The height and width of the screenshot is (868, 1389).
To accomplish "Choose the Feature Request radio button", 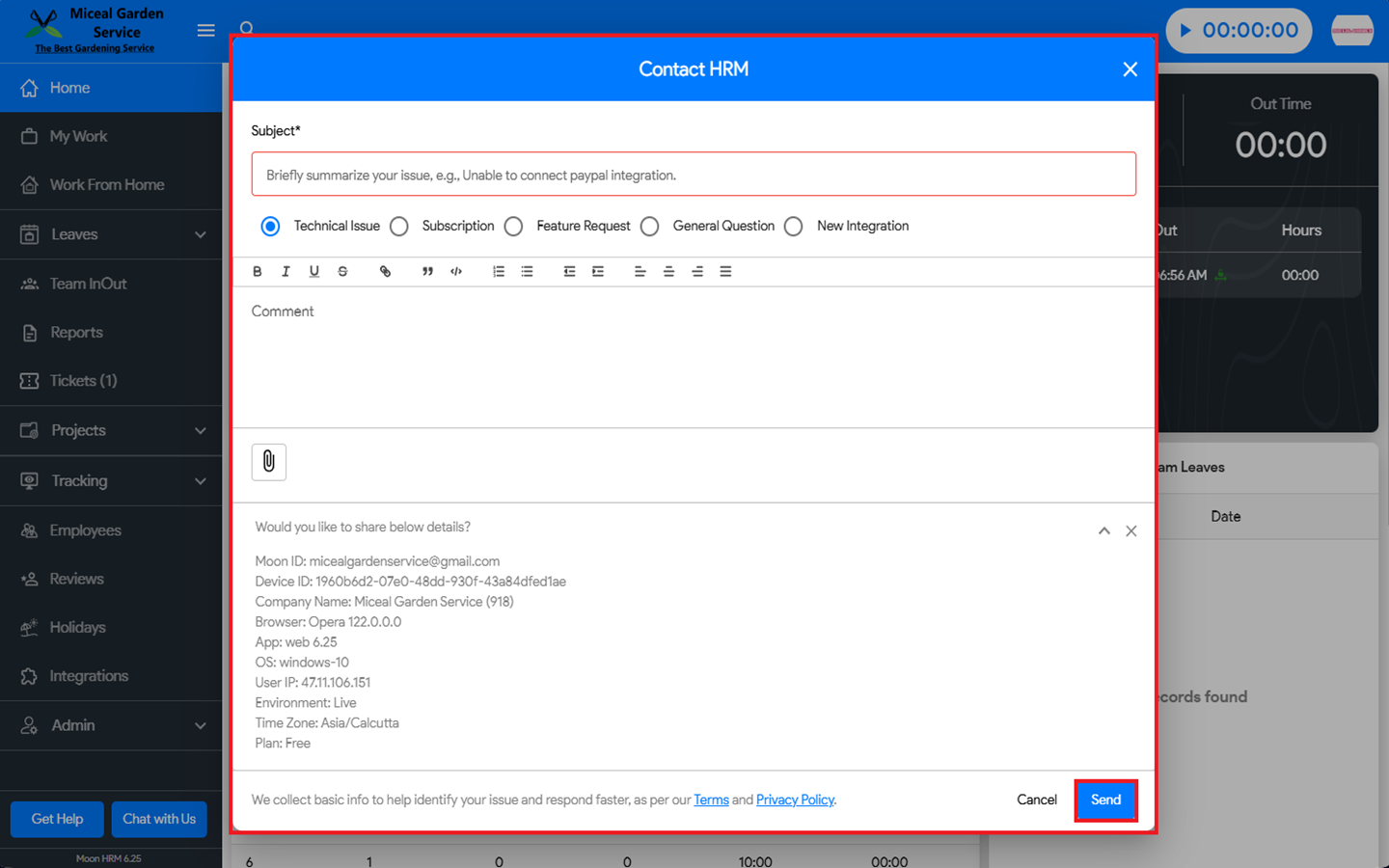I will point(514,227).
